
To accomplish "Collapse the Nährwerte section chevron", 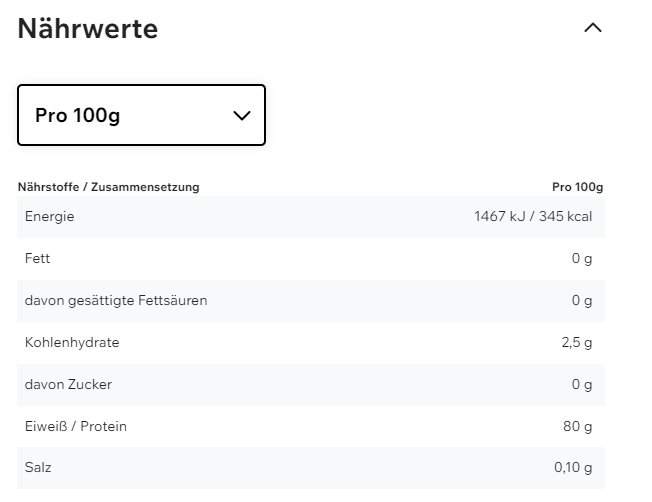I will point(593,28).
